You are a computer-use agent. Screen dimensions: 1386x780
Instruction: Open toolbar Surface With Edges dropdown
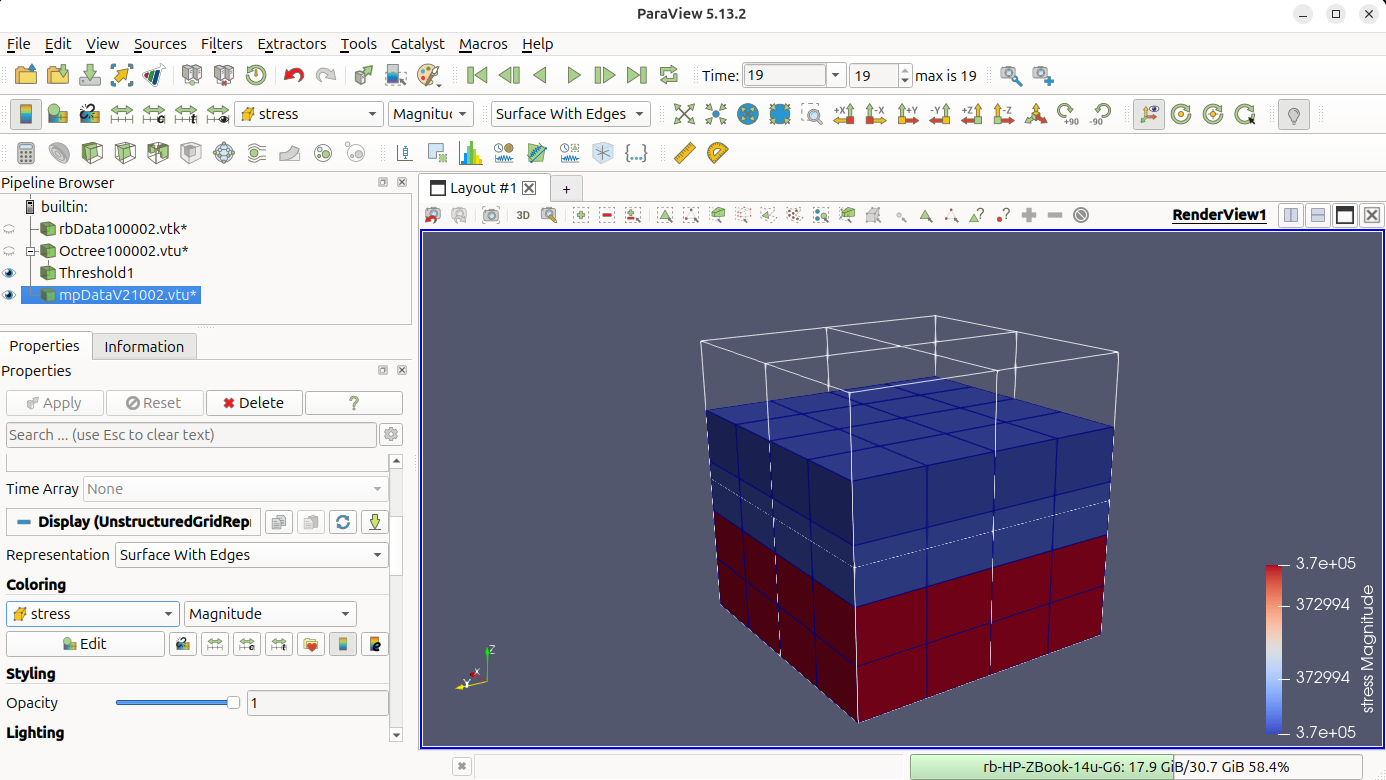point(571,114)
